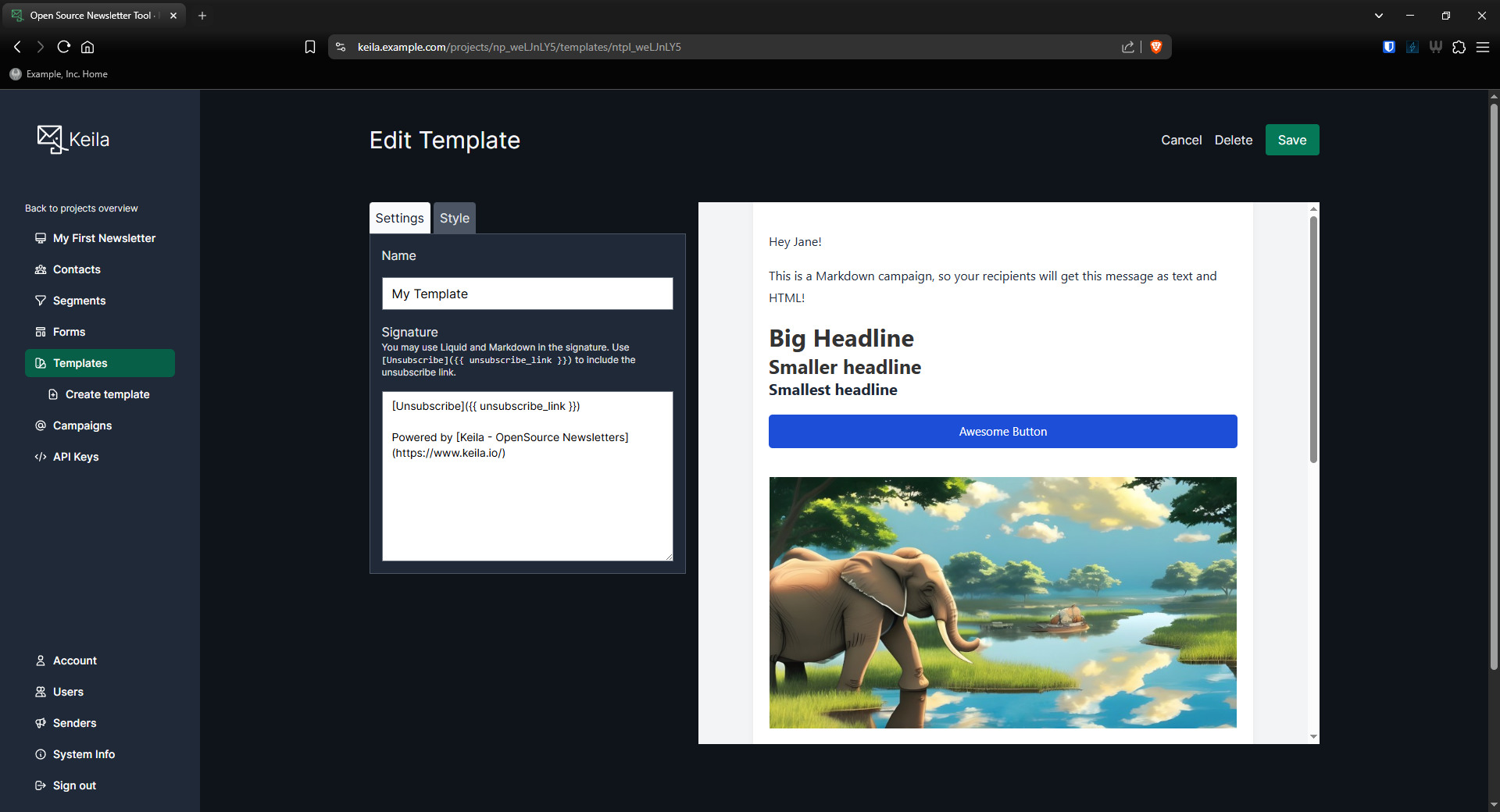Click the Keila logo icon
The width and height of the screenshot is (1500, 812).
coord(51,140)
